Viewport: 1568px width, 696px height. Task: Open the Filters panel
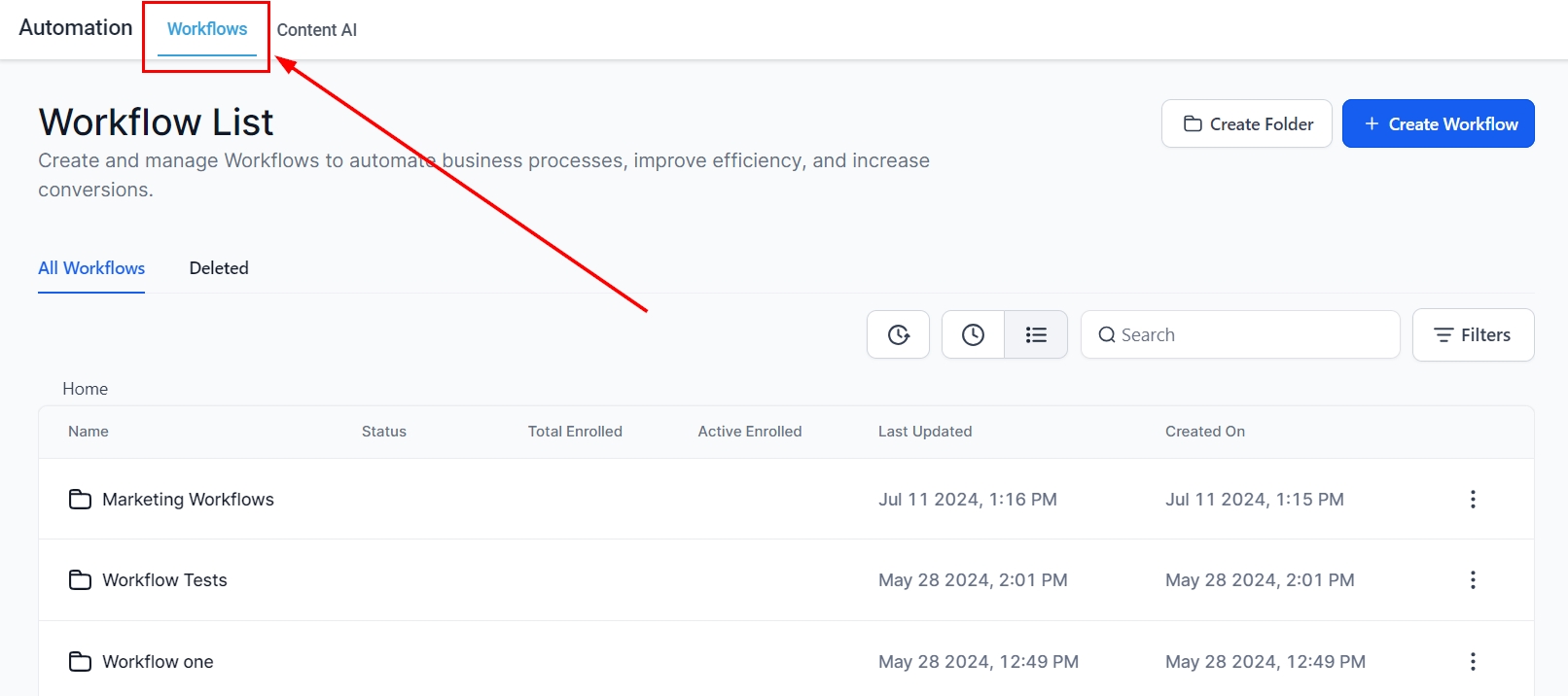[1473, 335]
